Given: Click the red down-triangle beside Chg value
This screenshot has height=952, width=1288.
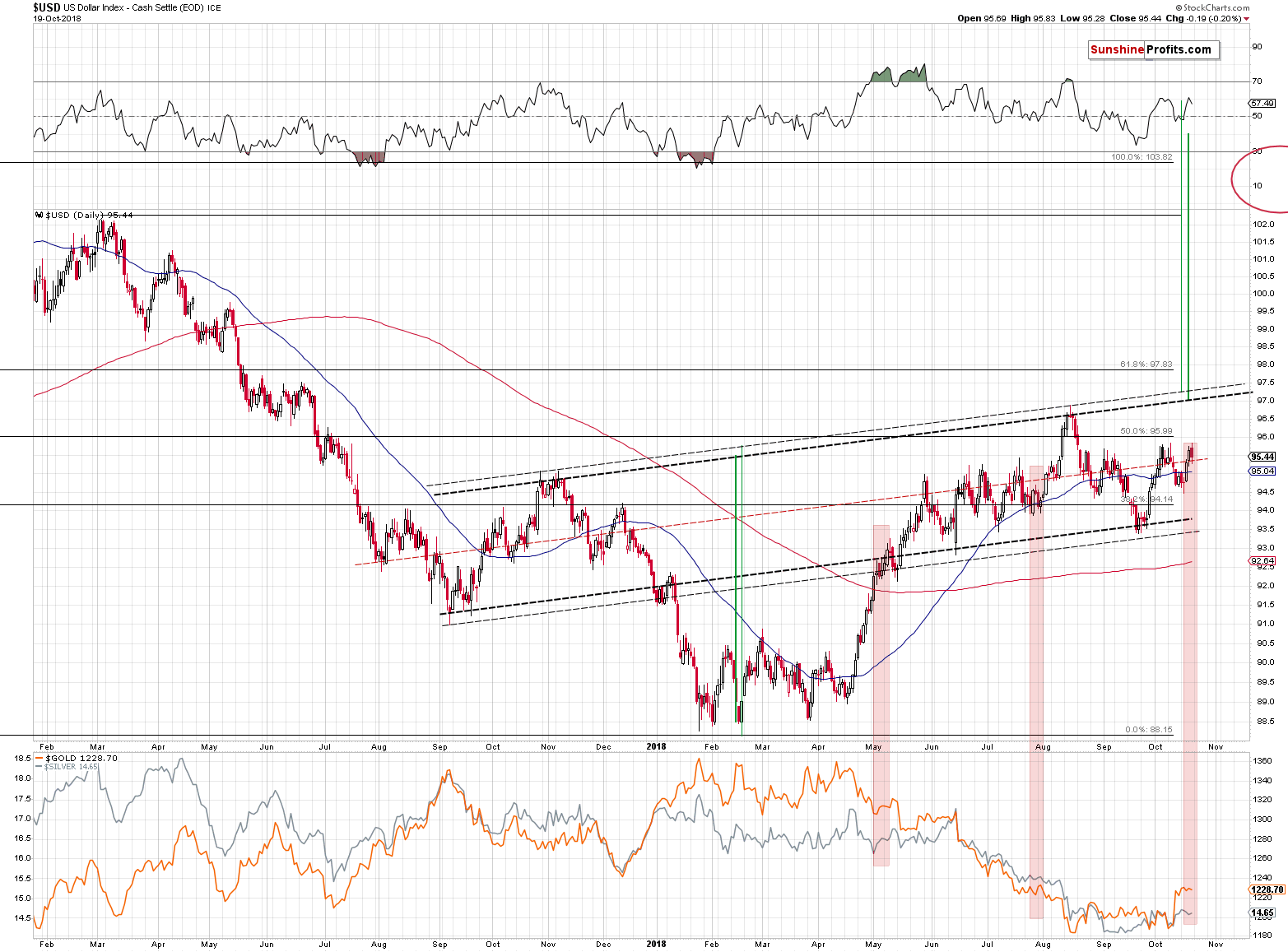Looking at the screenshot, I should 1247,20.
